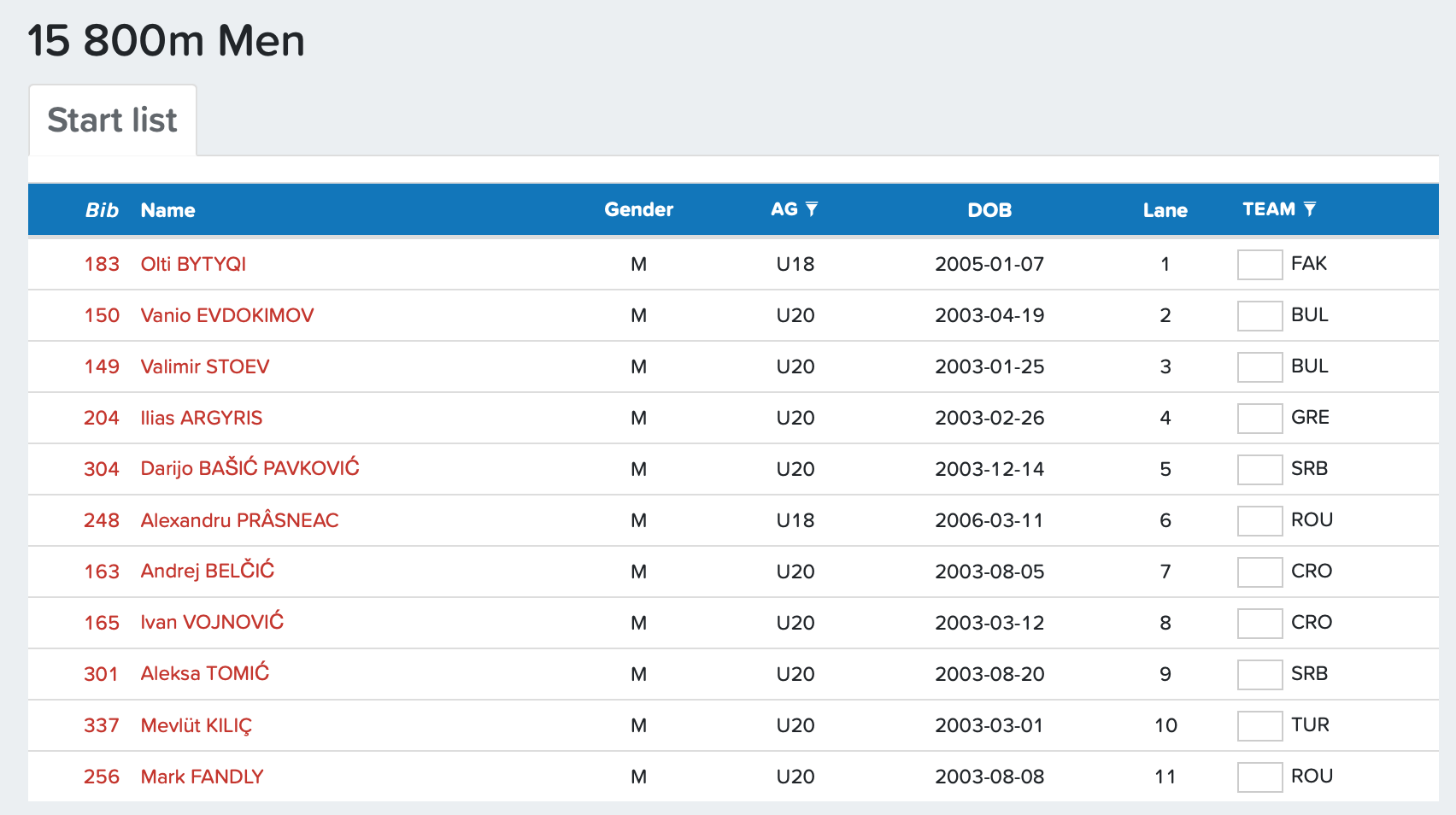
Task: Click the DOB column header
Action: (x=989, y=210)
